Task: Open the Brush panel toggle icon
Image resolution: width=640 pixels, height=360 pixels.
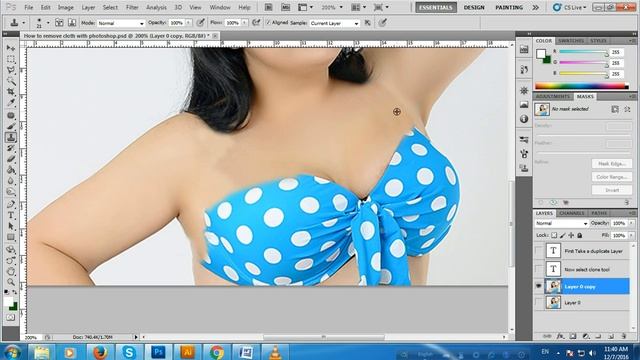Action: pos(59,23)
